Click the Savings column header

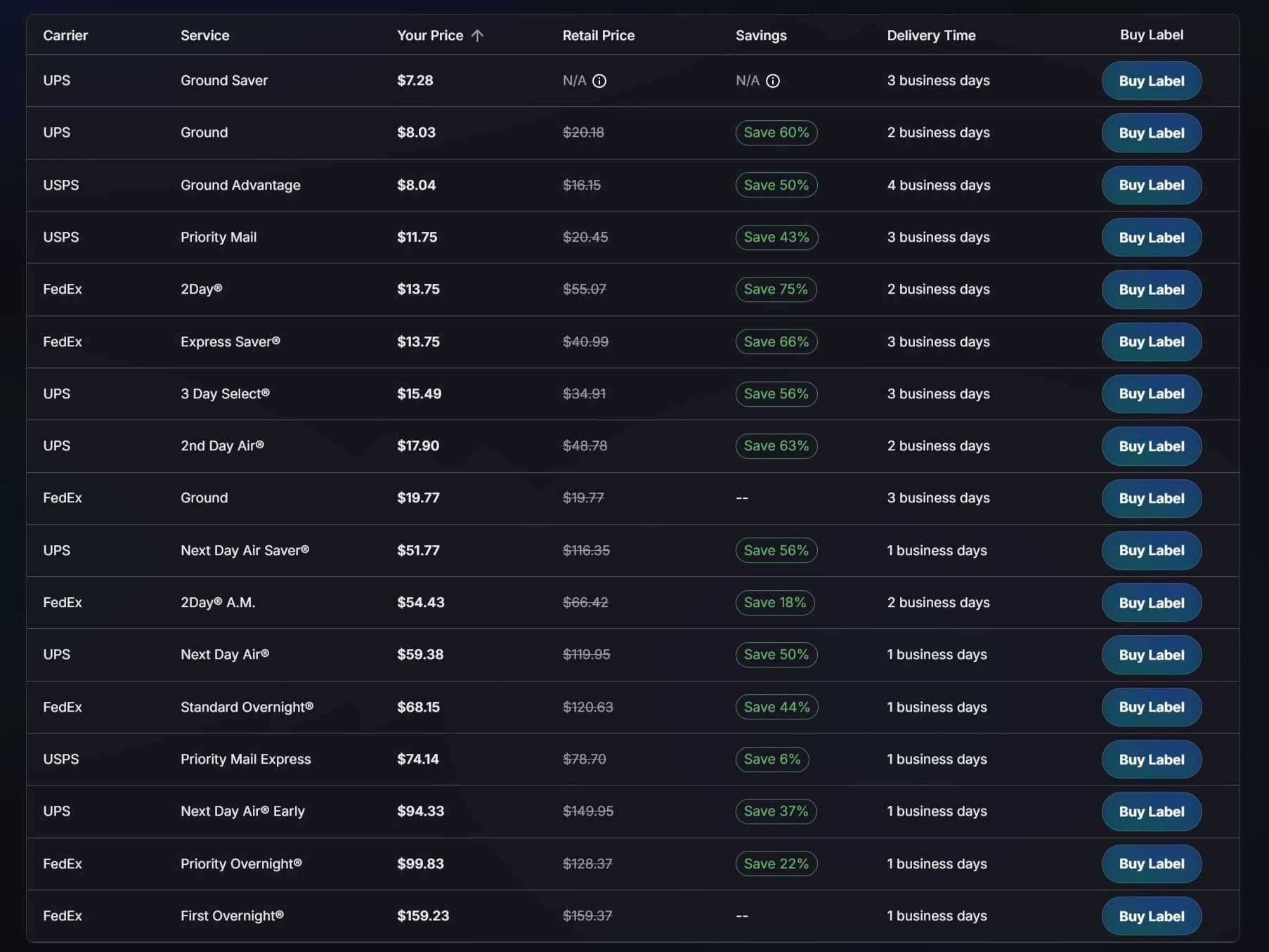761,35
